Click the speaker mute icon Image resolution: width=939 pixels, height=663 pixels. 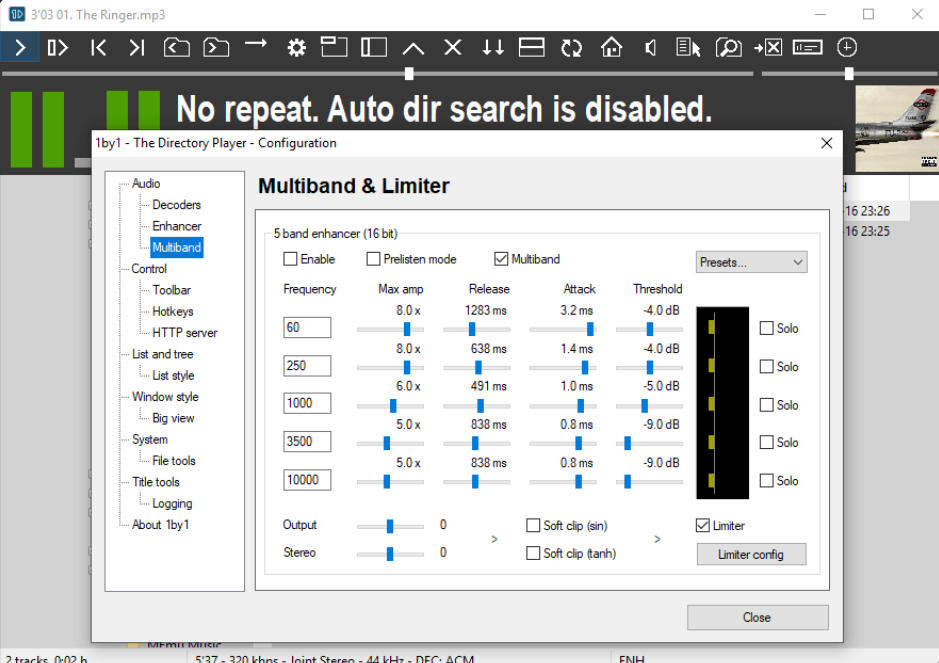click(651, 47)
